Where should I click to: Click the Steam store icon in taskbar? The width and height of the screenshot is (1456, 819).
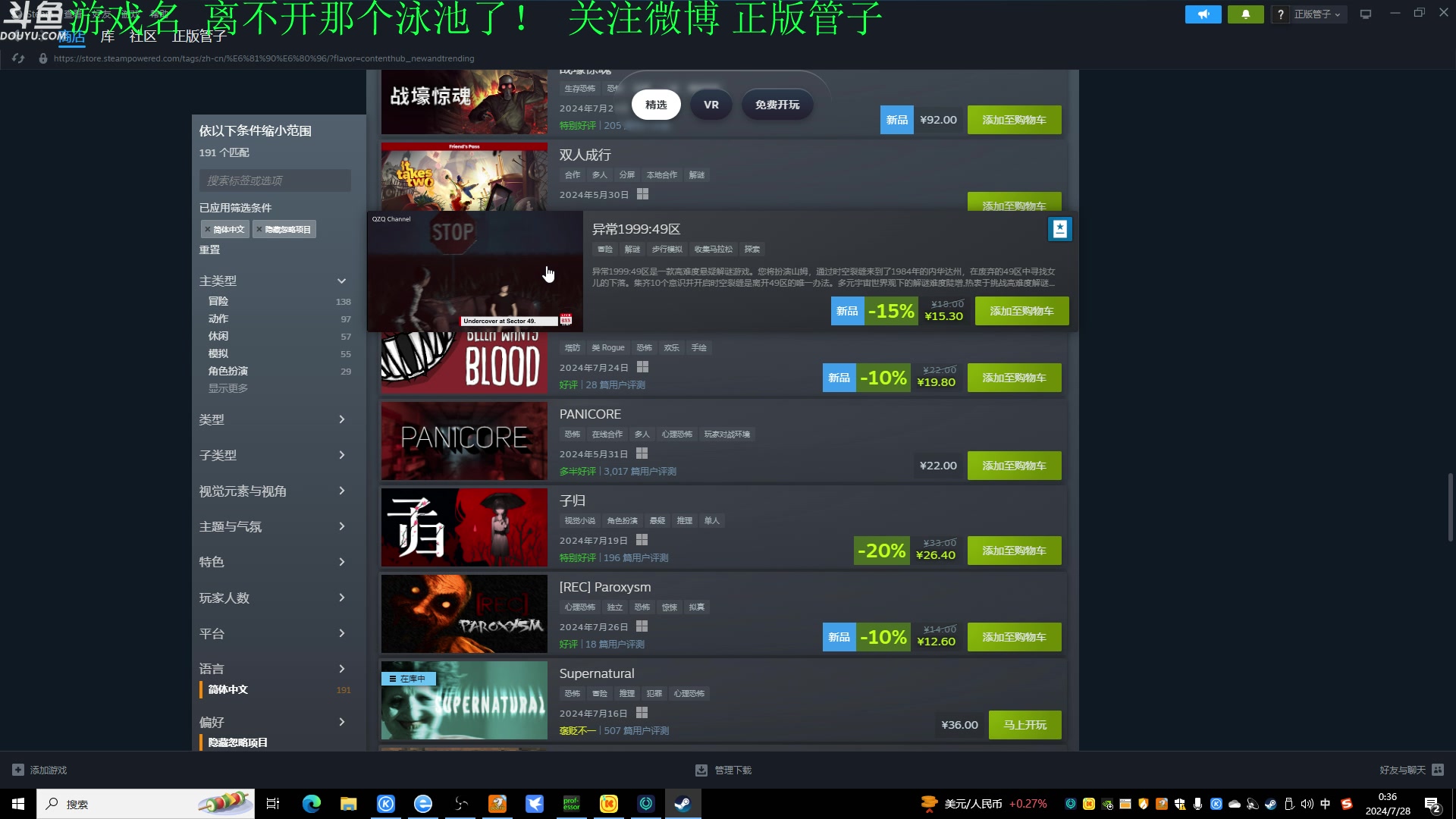pos(682,803)
